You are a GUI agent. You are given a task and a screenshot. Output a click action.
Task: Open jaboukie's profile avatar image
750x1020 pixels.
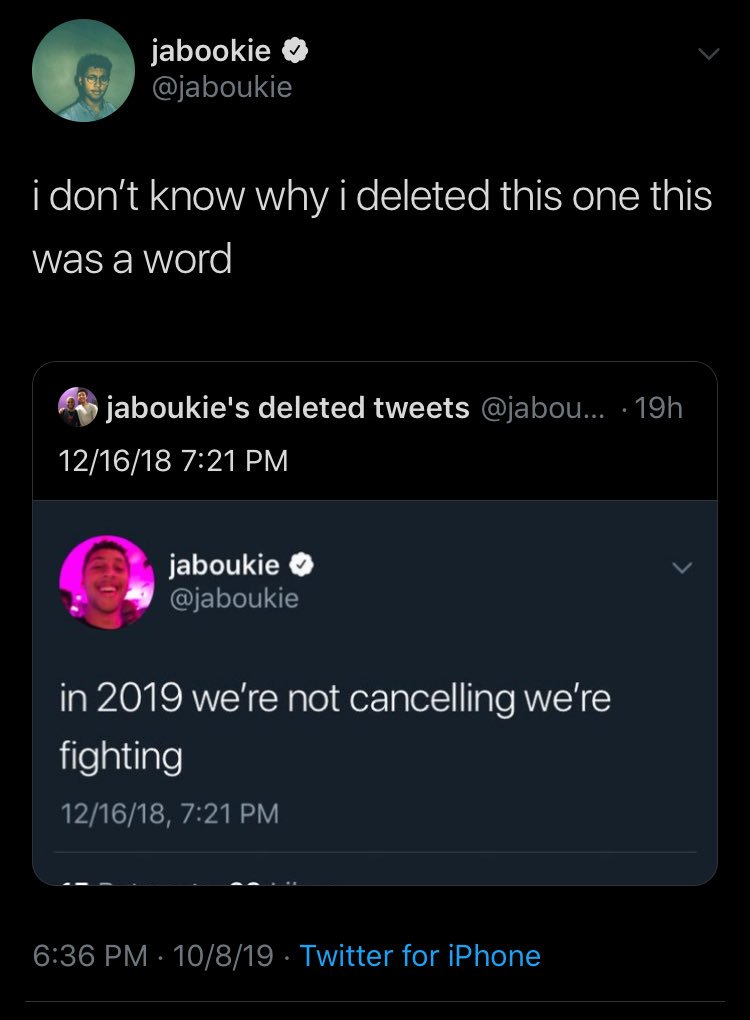pyautogui.click(x=85, y=70)
